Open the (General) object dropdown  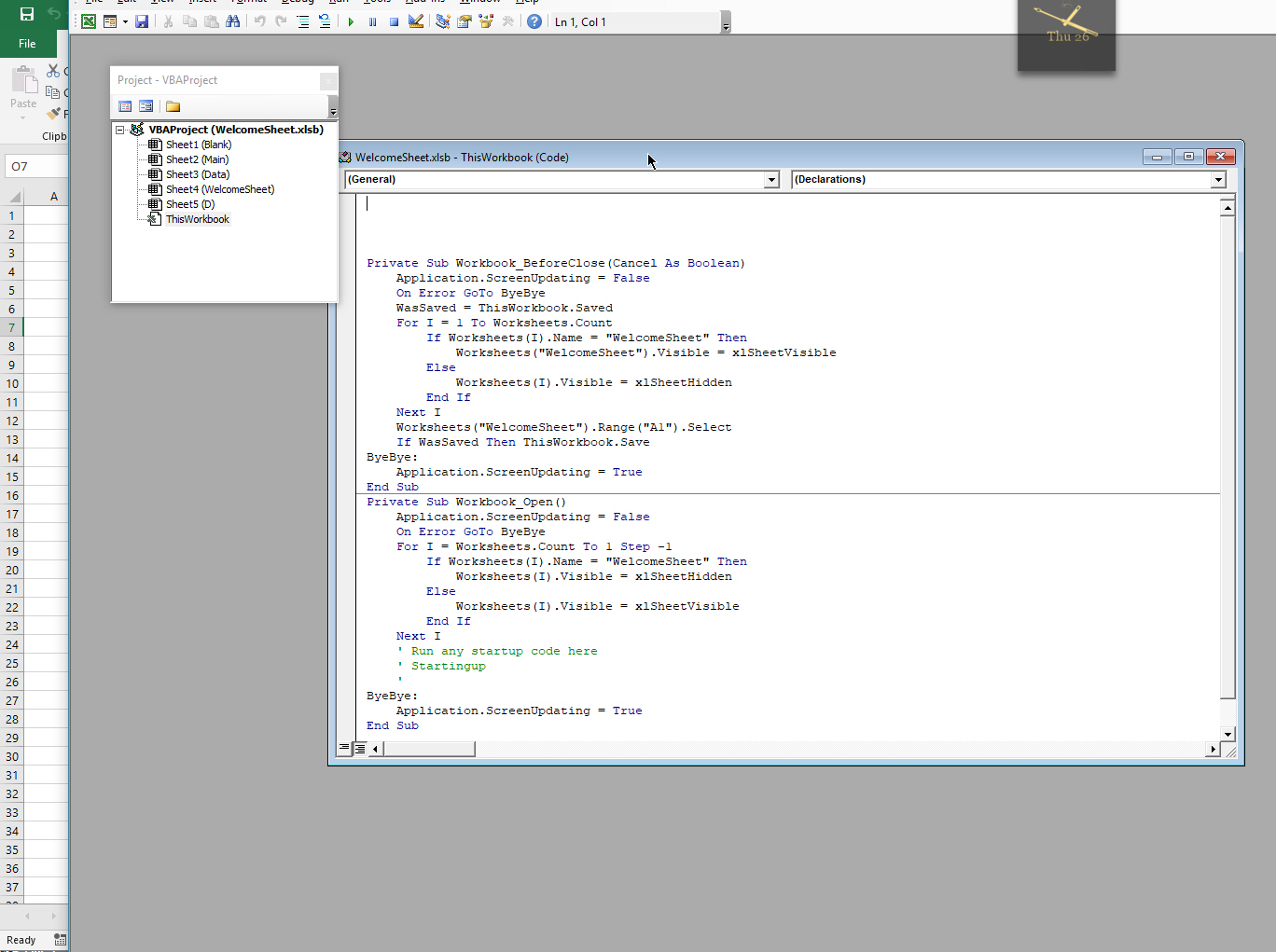coord(771,180)
